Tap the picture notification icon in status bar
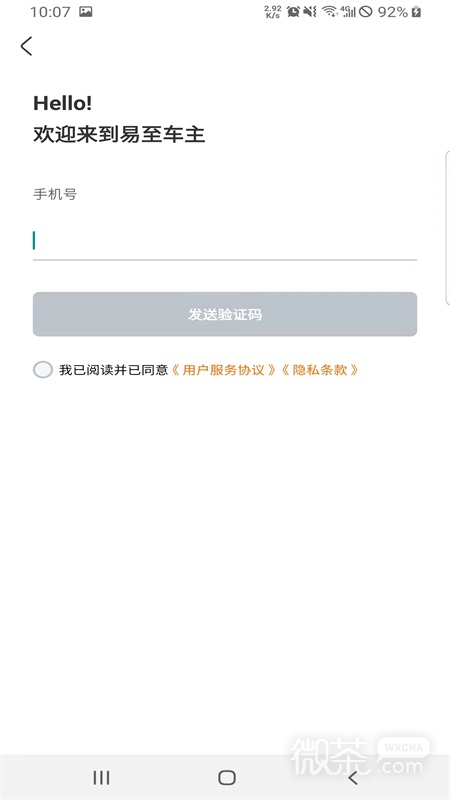 coord(86,12)
